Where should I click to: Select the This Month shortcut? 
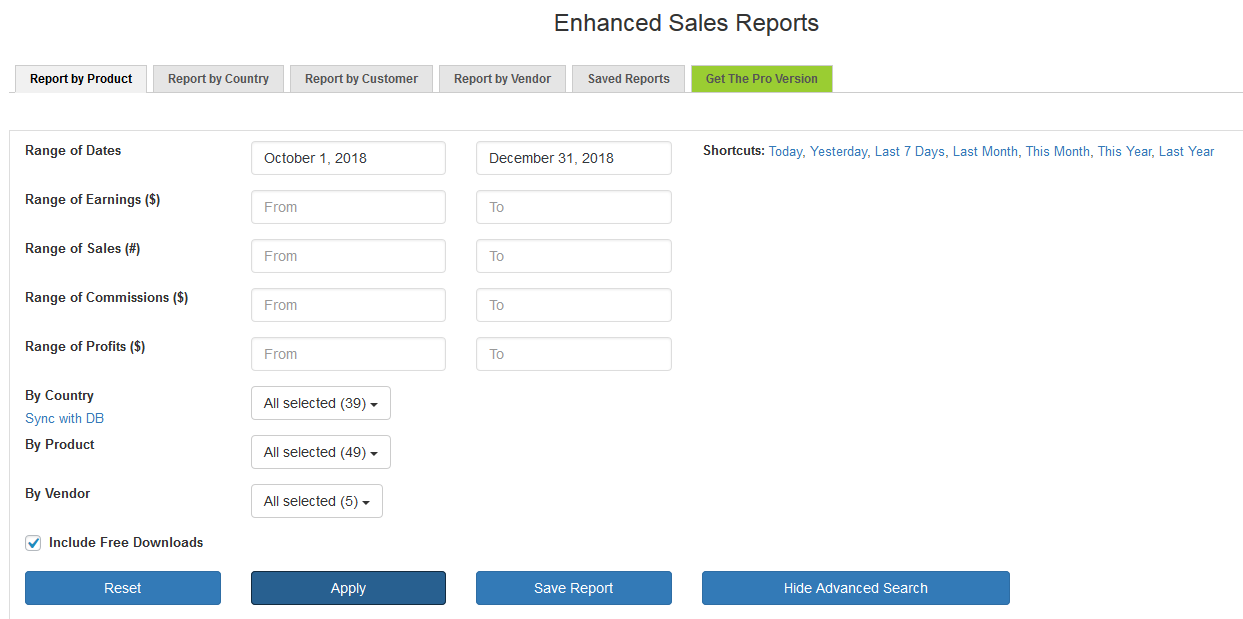pyautogui.click(x=1057, y=152)
